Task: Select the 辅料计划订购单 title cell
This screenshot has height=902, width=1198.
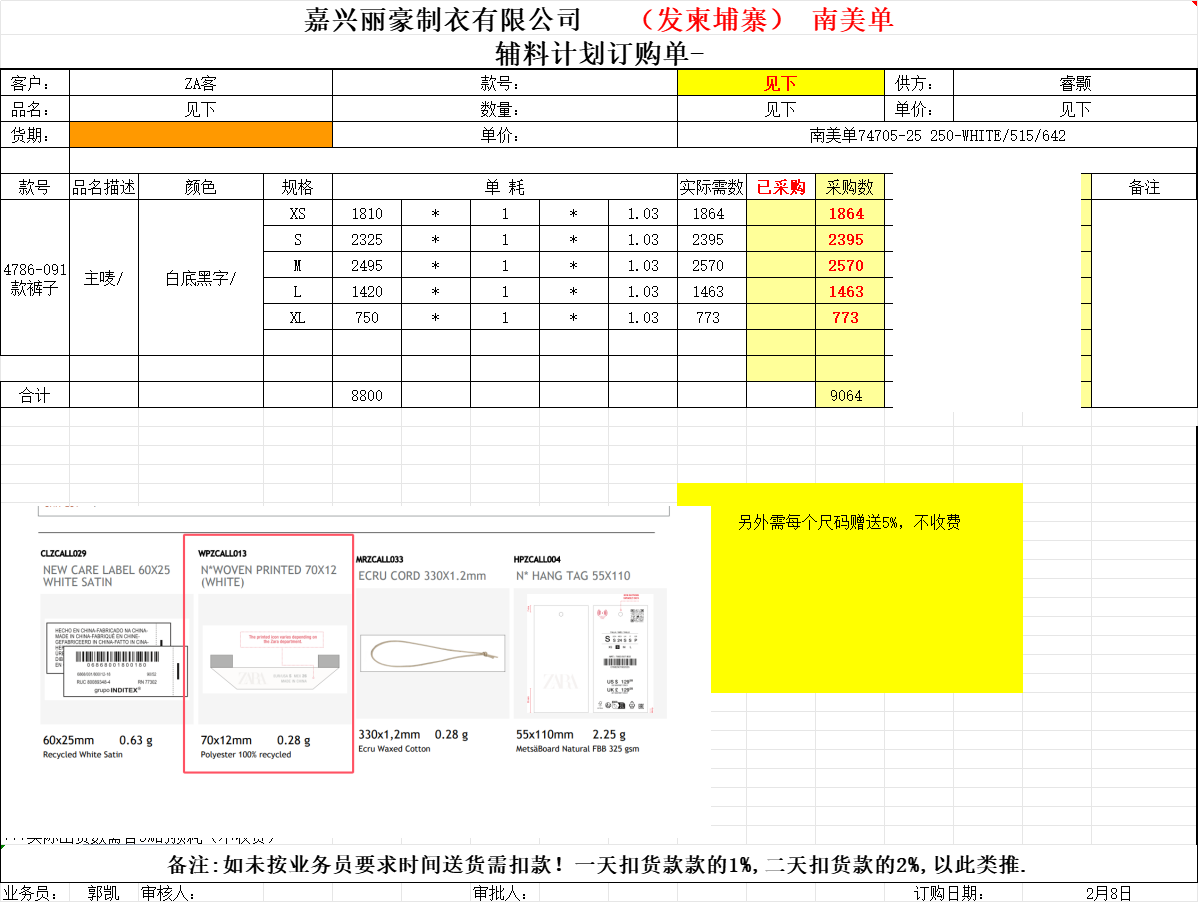Action: pyautogui.click(x=599, y=52)
